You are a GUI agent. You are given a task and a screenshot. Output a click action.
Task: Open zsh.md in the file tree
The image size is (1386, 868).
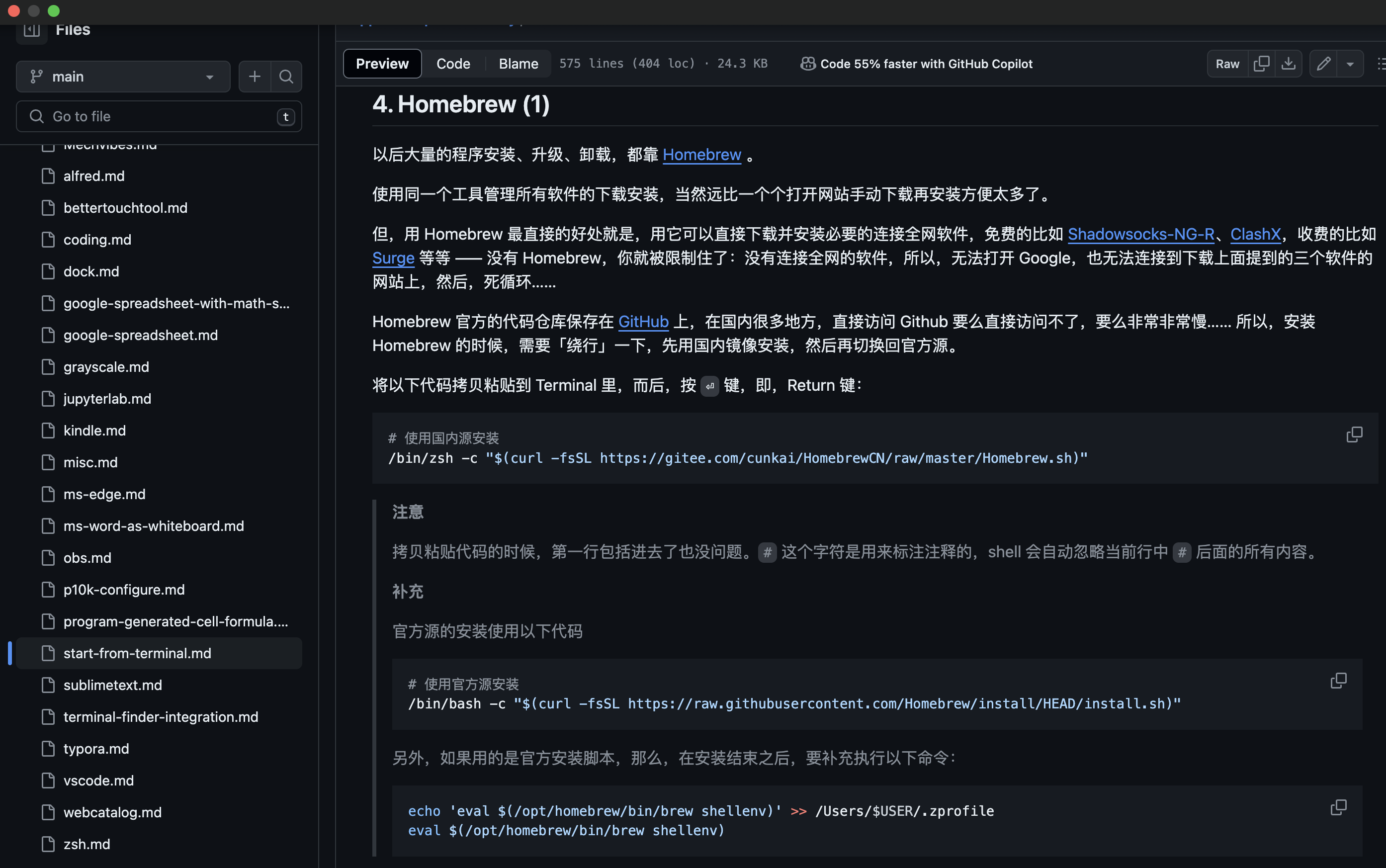[x=87, y=844]
